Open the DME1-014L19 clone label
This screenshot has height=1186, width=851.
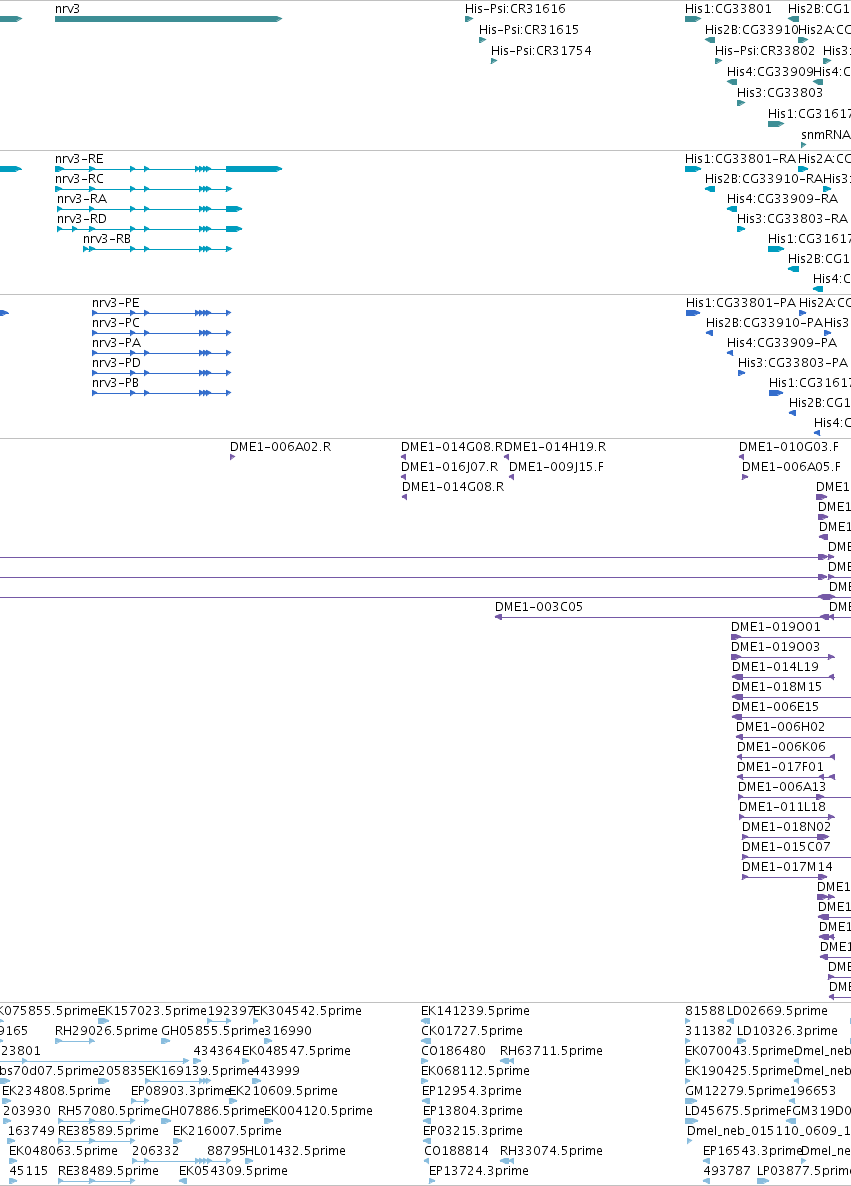click(x=775, y=667)
